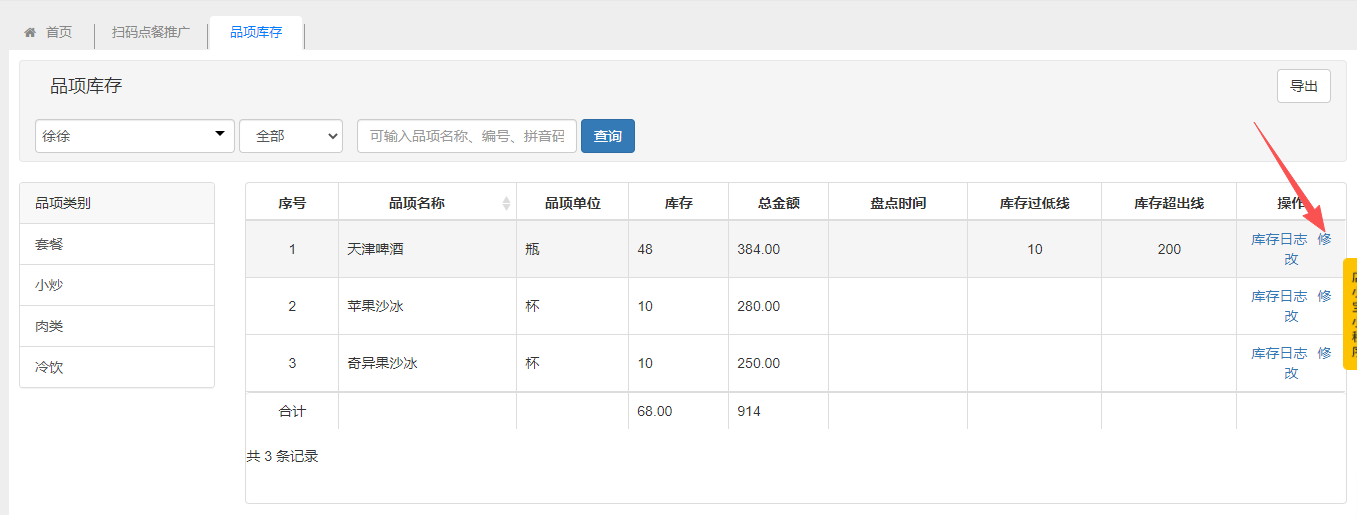The width and height of the screenshot is (1357, 515).
Task: Open 库存日志 for 奇异果沙冰
Action: tap(1279, 353)
